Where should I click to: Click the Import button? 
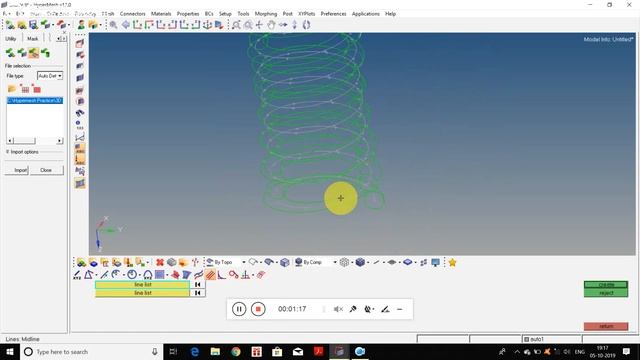pos(17,170)
